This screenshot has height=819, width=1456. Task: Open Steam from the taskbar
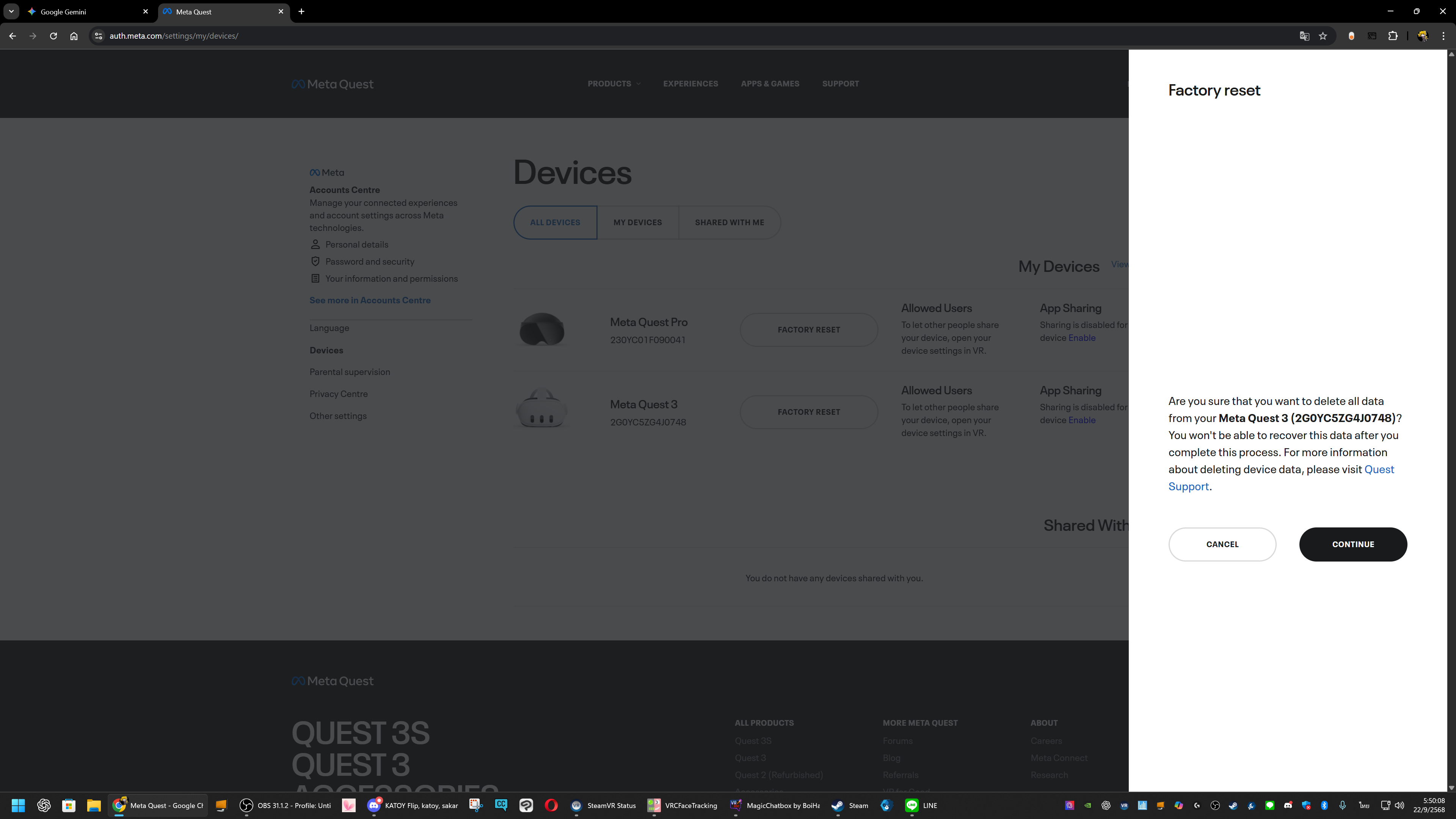(850, 805)
